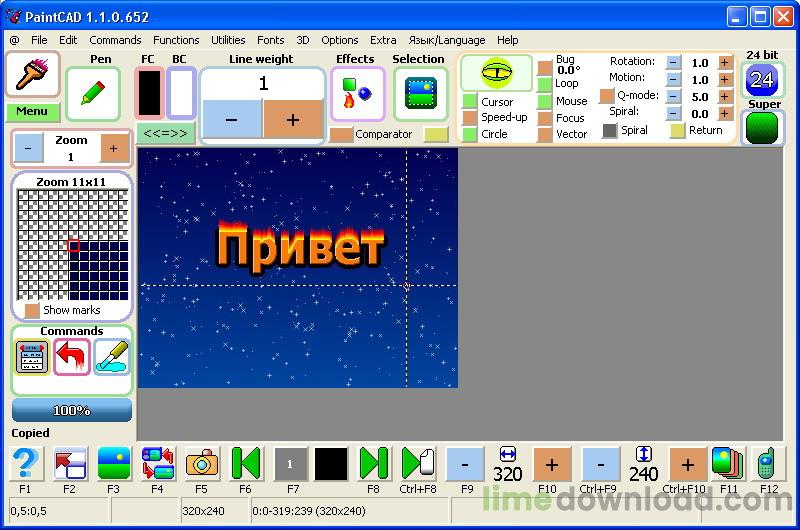
Task: Toggle the Spiral checkbox
Action: [x=610, y=131]
